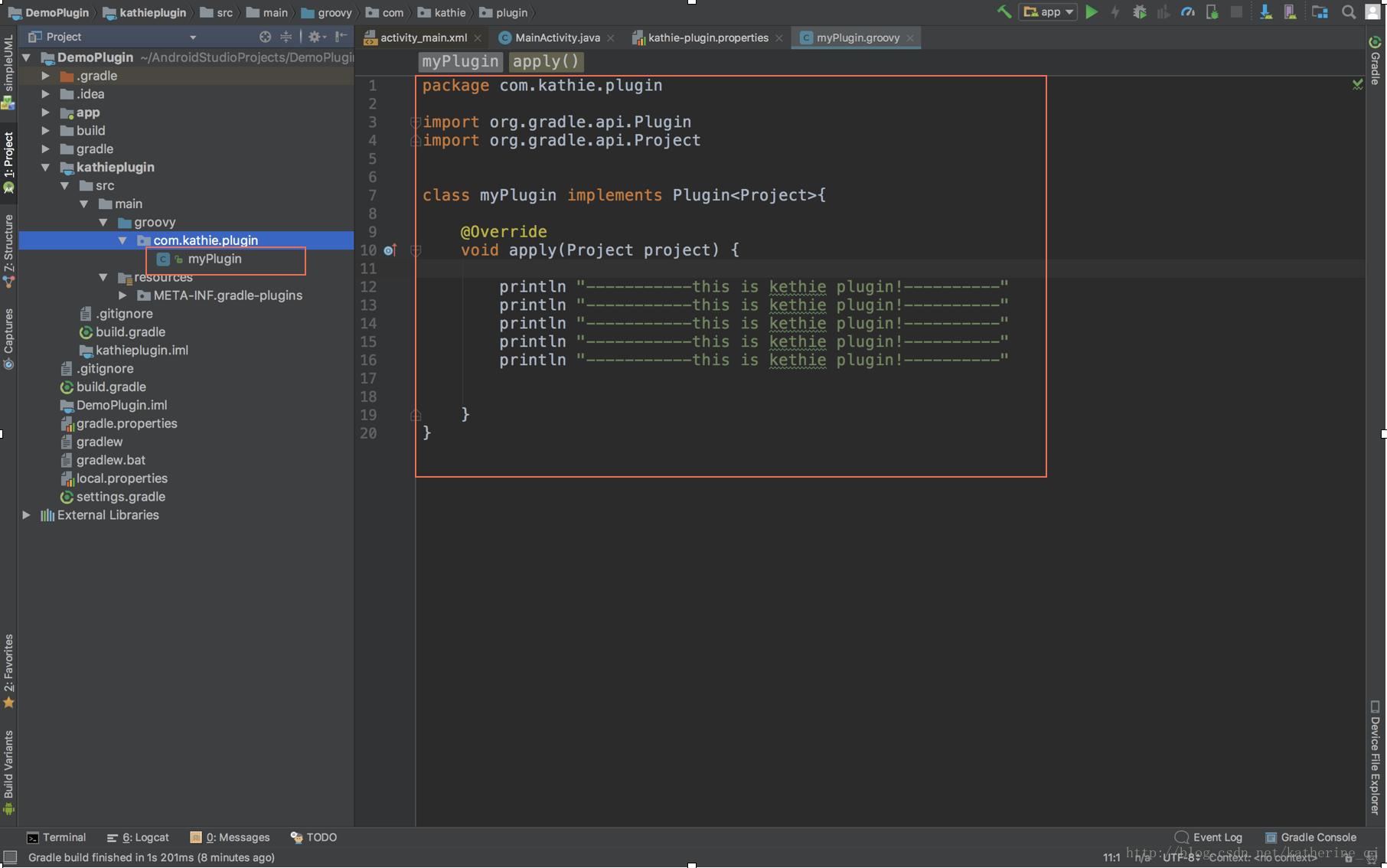Open the Event Log
The width and height of the screenshot is (1387, 868).
point(1209,837)
